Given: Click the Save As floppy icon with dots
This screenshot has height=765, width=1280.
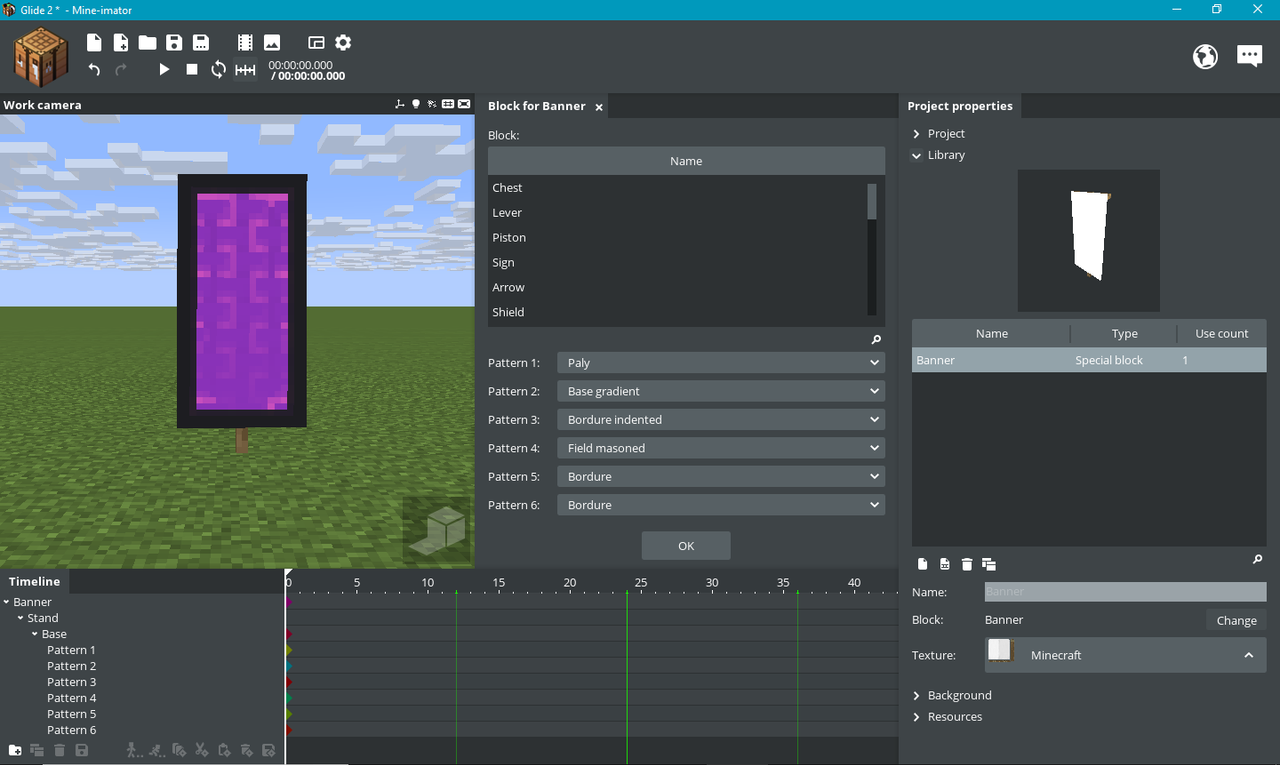Looking at the screenshot, I should tap(201, 42).
